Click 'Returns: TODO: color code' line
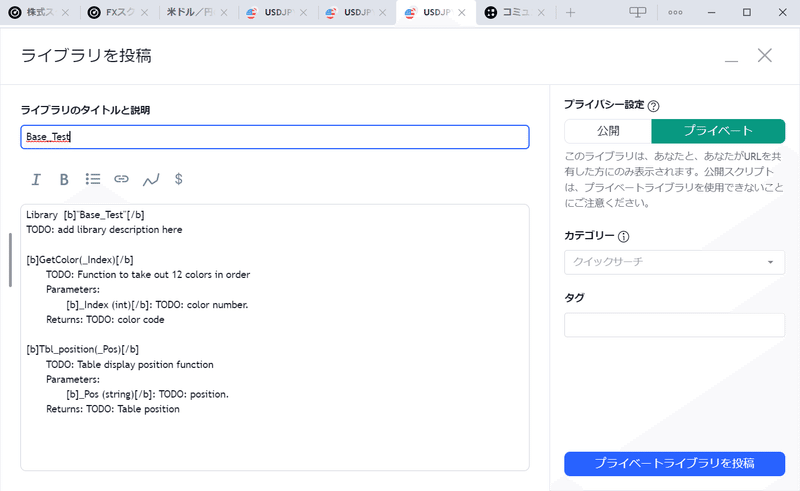The width and height of the screenshot is (800, 491). [x=105, y=320]
